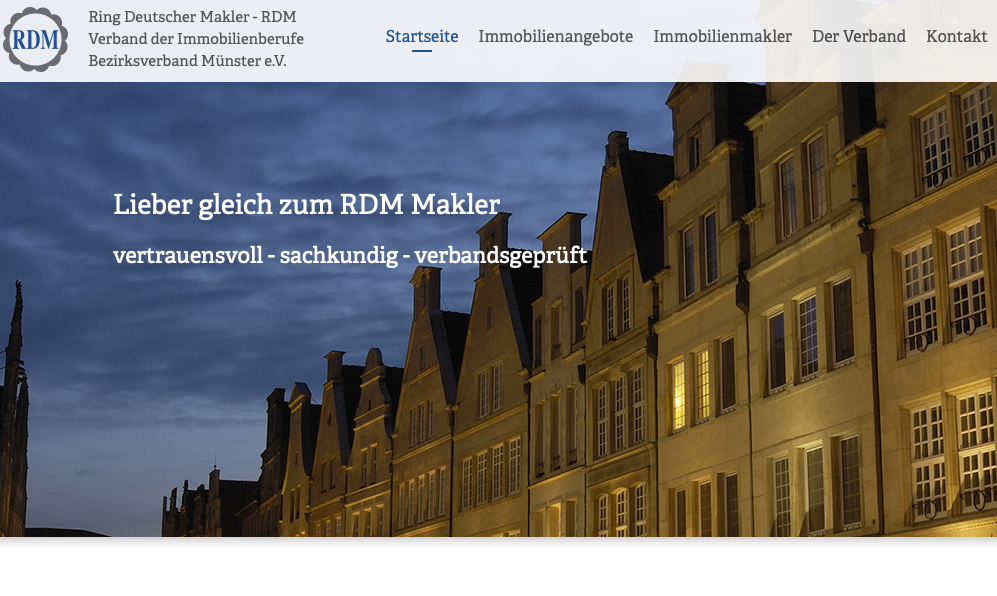997x596 pixels.
Task: Click the RDM logo badge
Action: pyautogui.click(x=36, y=39)
